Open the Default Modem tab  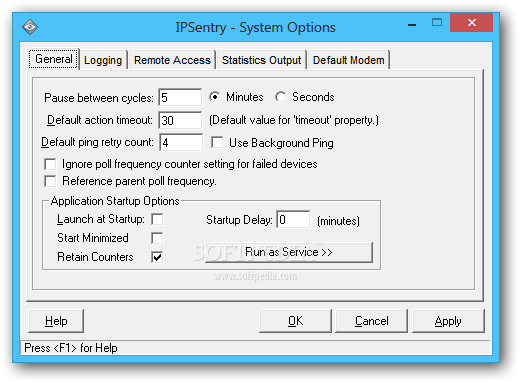point(348,60)
